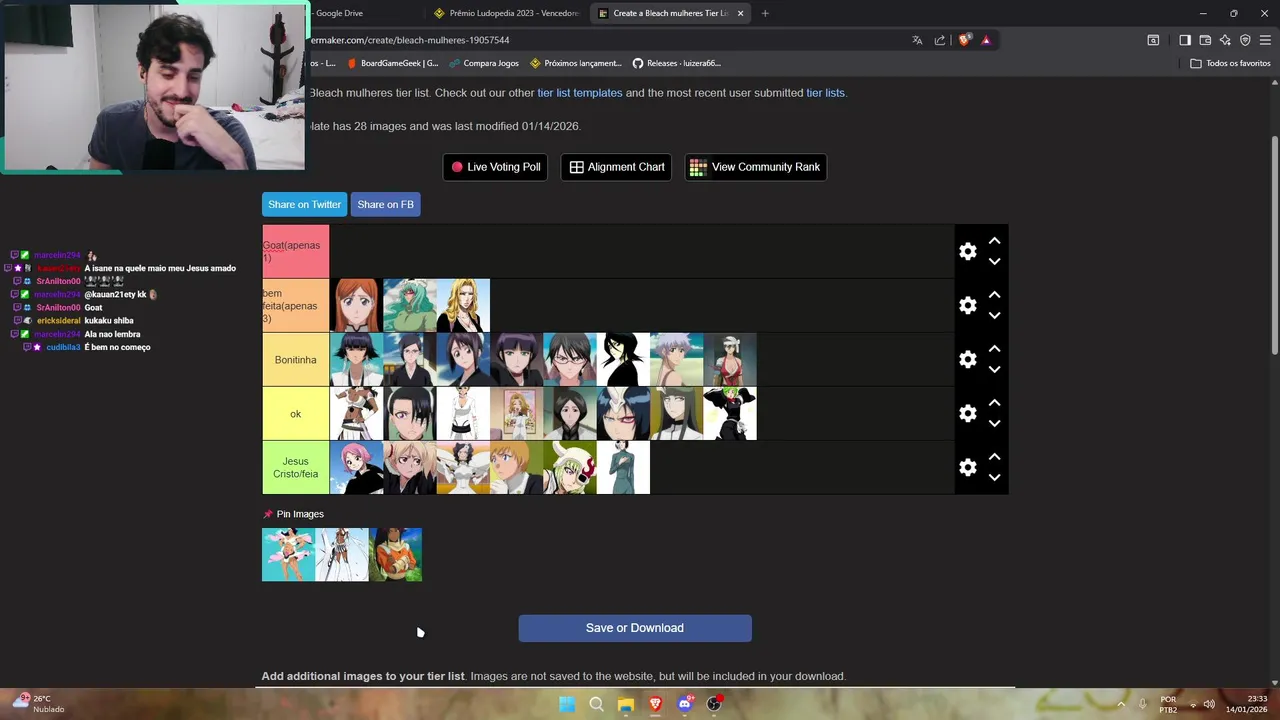Select pink-haired character in Jesus Cristo/feia row

[356, 468]
